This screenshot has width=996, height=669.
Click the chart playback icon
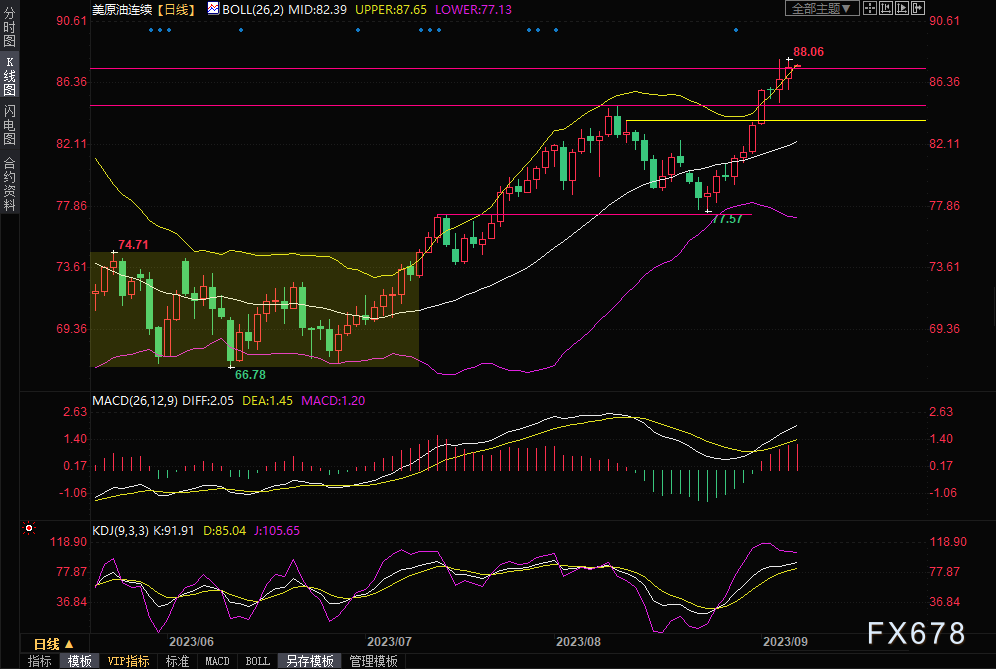tap(901, 8)
